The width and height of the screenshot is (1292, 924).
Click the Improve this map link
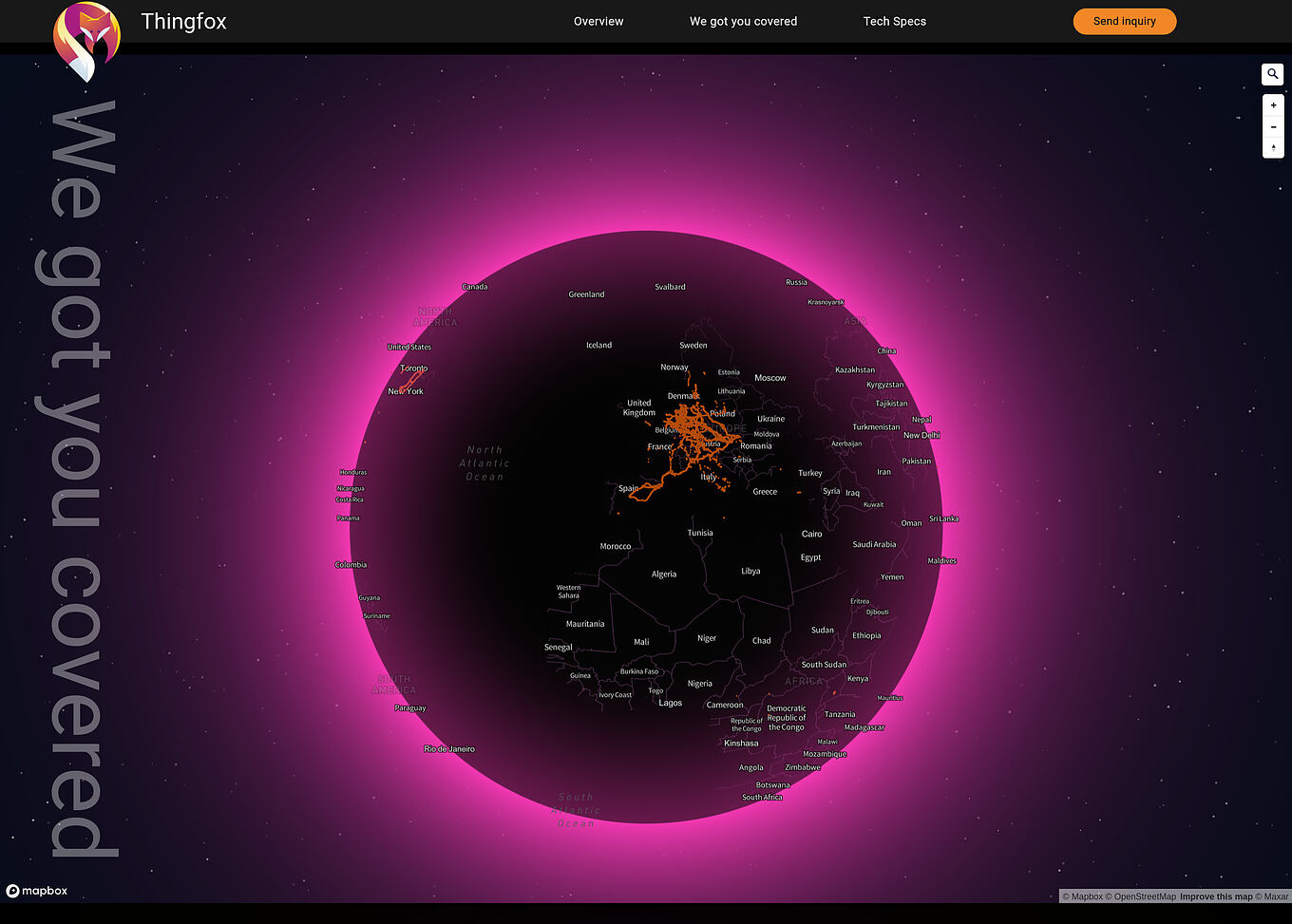click(1216, 896)
